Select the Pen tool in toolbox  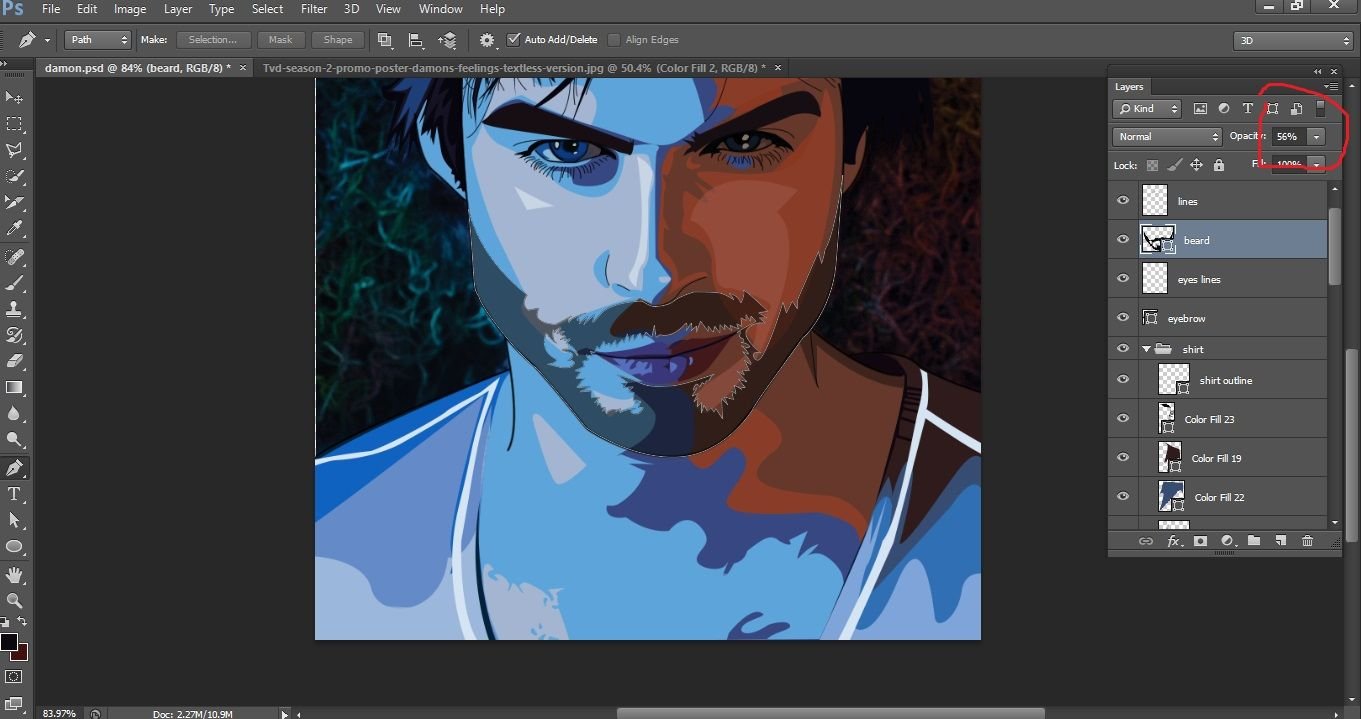coord(15,467)
